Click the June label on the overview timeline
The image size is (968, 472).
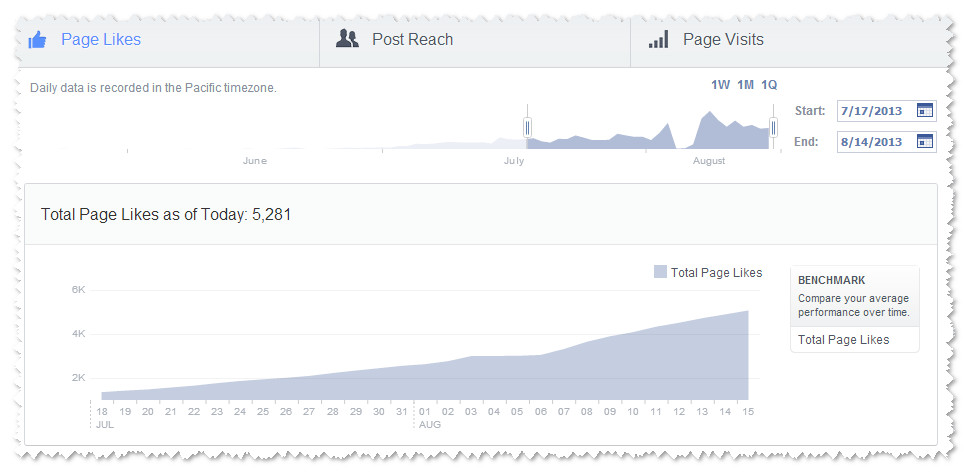pyautogui.click(x=254, y=161)
